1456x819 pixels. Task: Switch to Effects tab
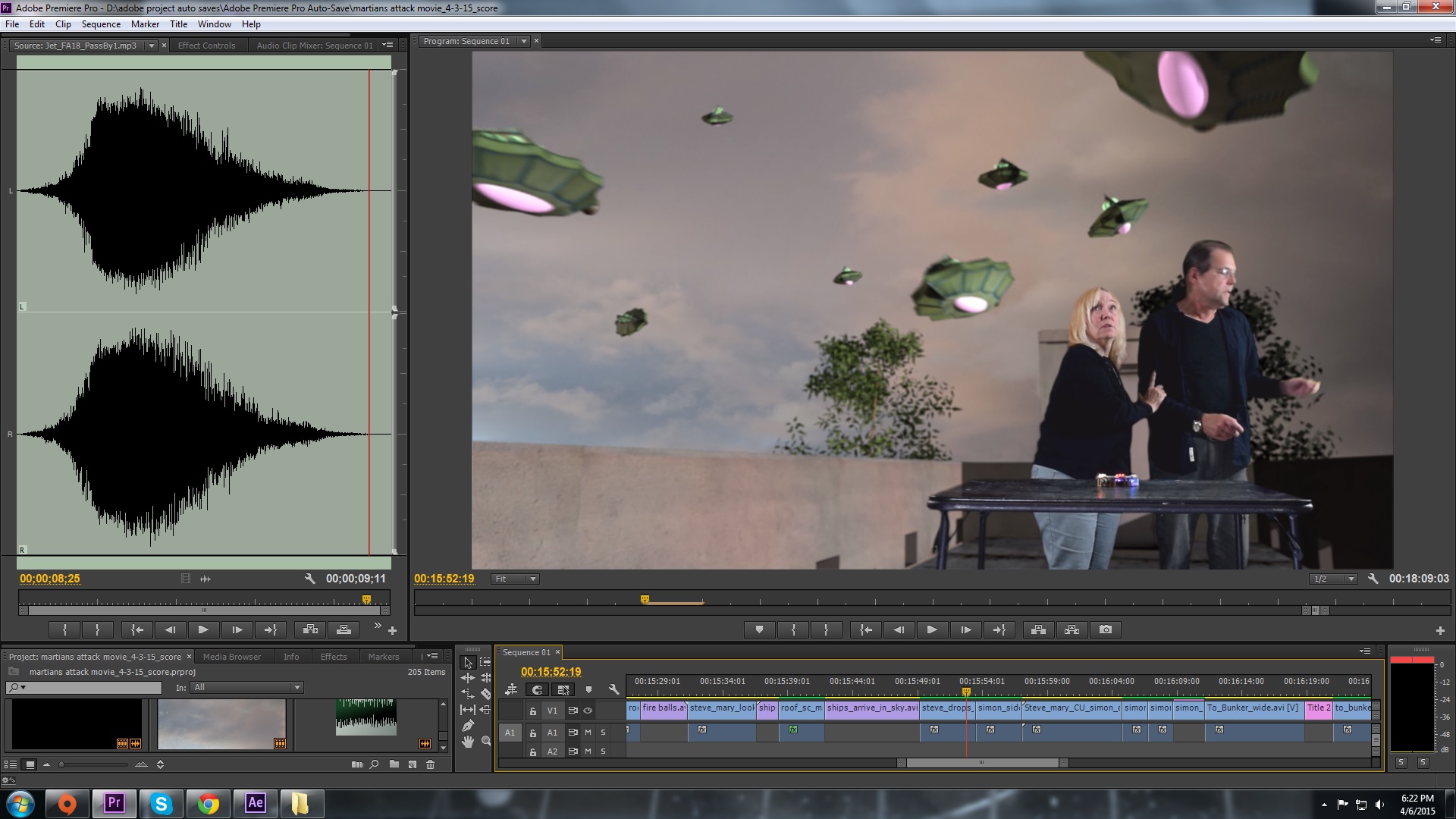333,657
